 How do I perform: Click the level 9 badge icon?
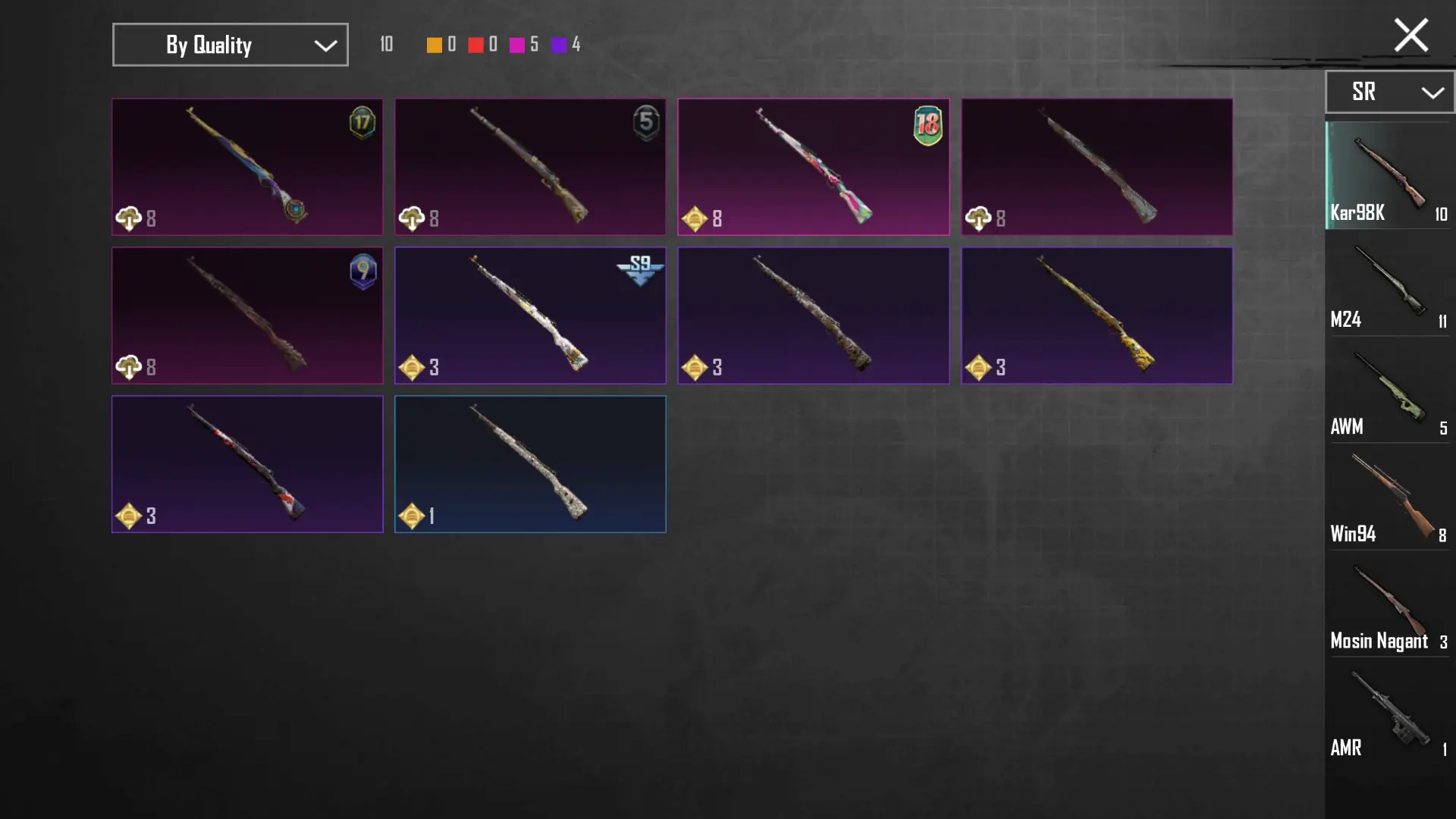pyautogui.click(x=363, y=271)
